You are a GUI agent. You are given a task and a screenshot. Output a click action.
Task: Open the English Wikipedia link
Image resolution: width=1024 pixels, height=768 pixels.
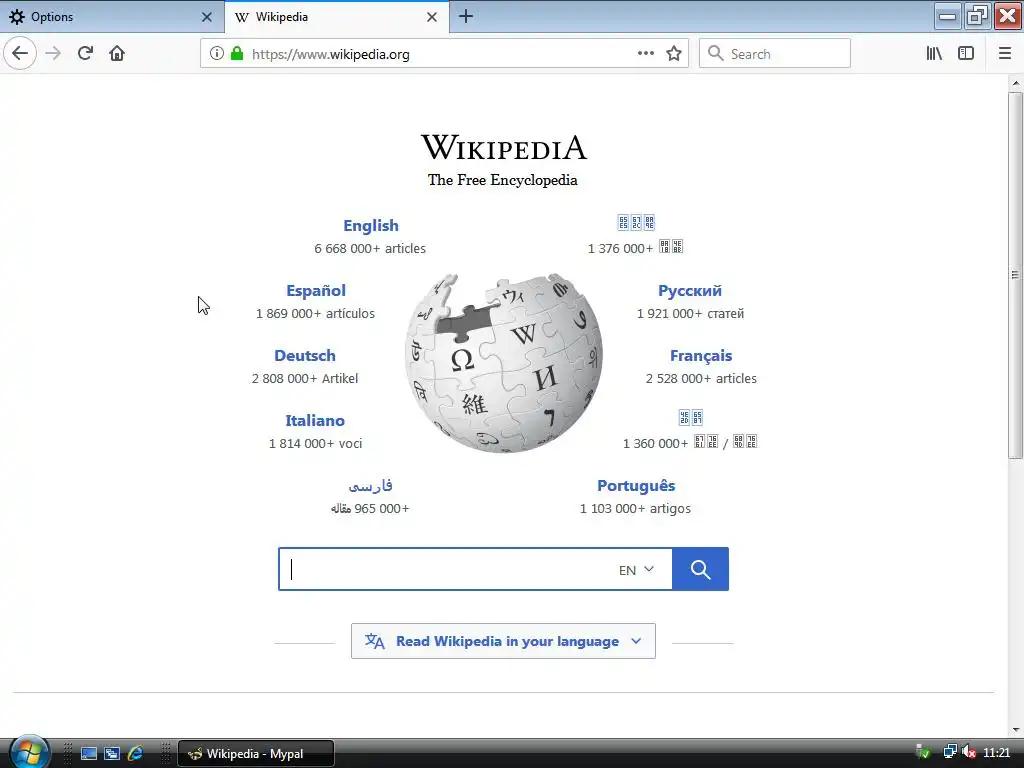click(x=371, y=225)
